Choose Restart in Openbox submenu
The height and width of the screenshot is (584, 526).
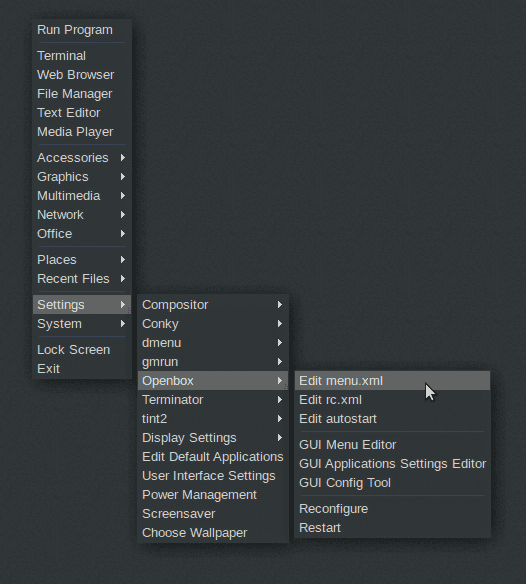pos(392,528)
